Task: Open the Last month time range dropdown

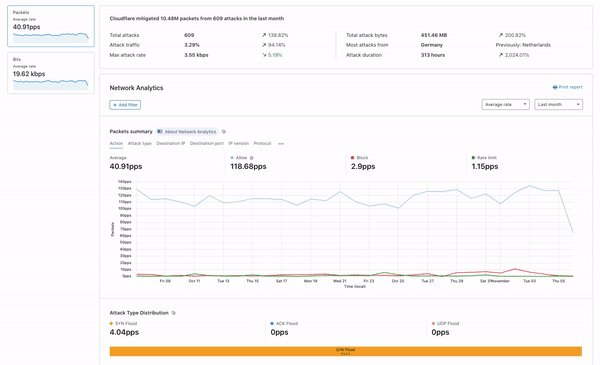Action: 558,104
